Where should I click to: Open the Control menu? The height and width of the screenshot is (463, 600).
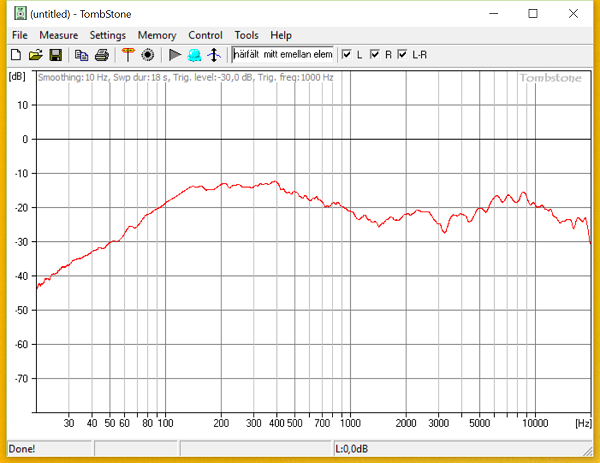coord(205,35)
